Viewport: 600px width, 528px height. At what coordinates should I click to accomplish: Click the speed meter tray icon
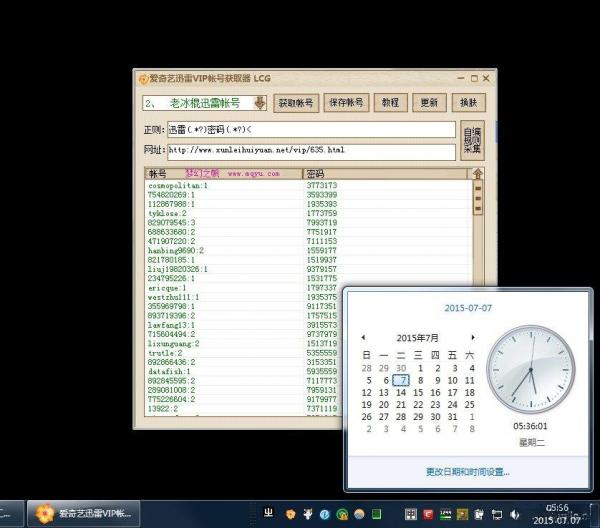tap(445, 514)
